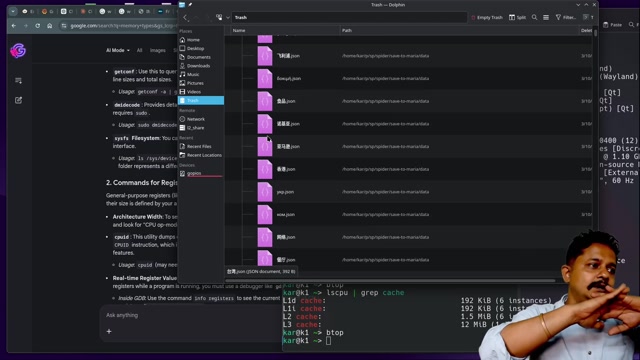Click the Trash location bar in Dolphin
Viewport: 640px width, 360px height.
pos(349,18)
